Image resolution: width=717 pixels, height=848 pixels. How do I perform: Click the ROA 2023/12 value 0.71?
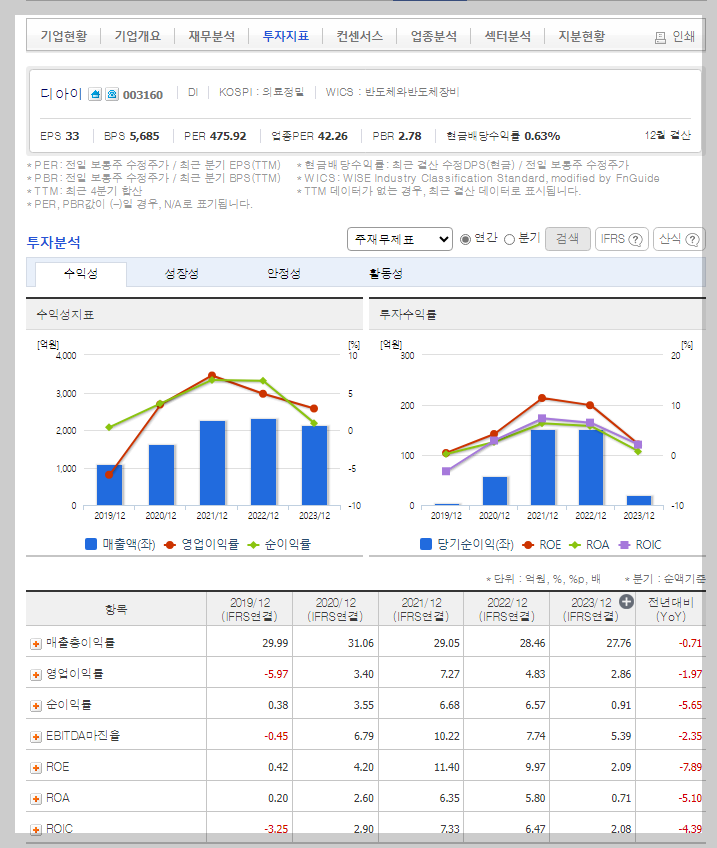[x=621, y=799]
